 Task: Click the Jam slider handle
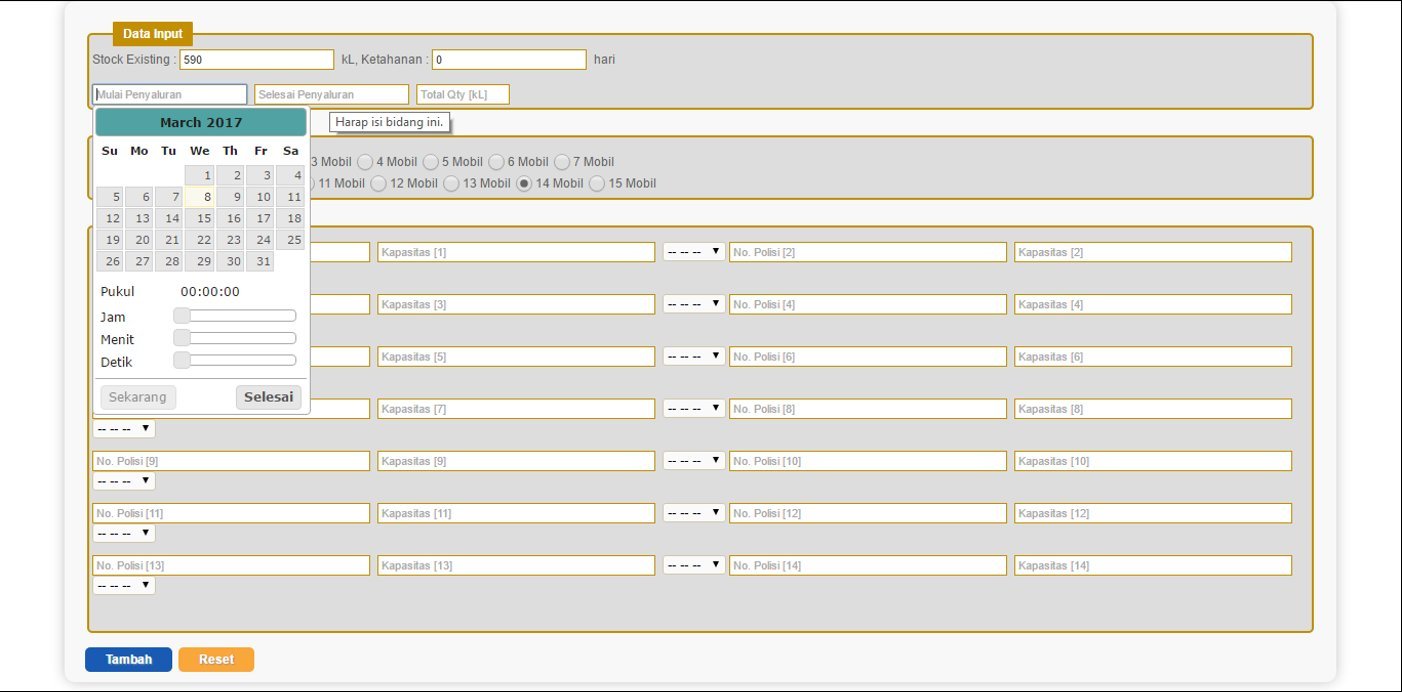tap(182, 316)
